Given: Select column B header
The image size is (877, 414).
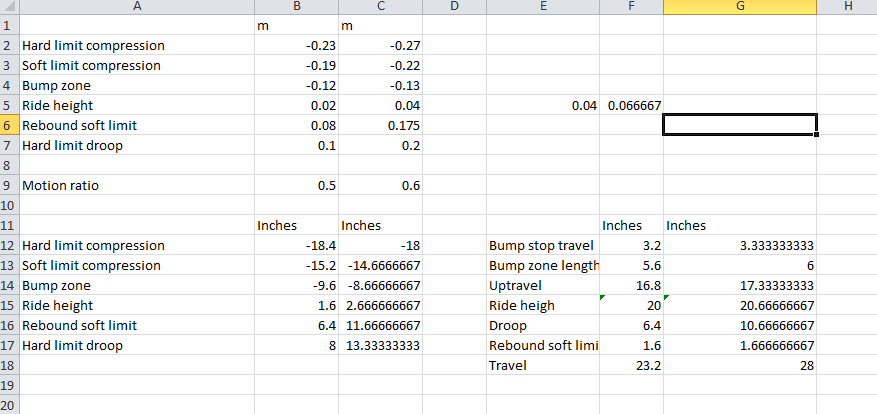Looking at the screenshot, I should (296, 7).
